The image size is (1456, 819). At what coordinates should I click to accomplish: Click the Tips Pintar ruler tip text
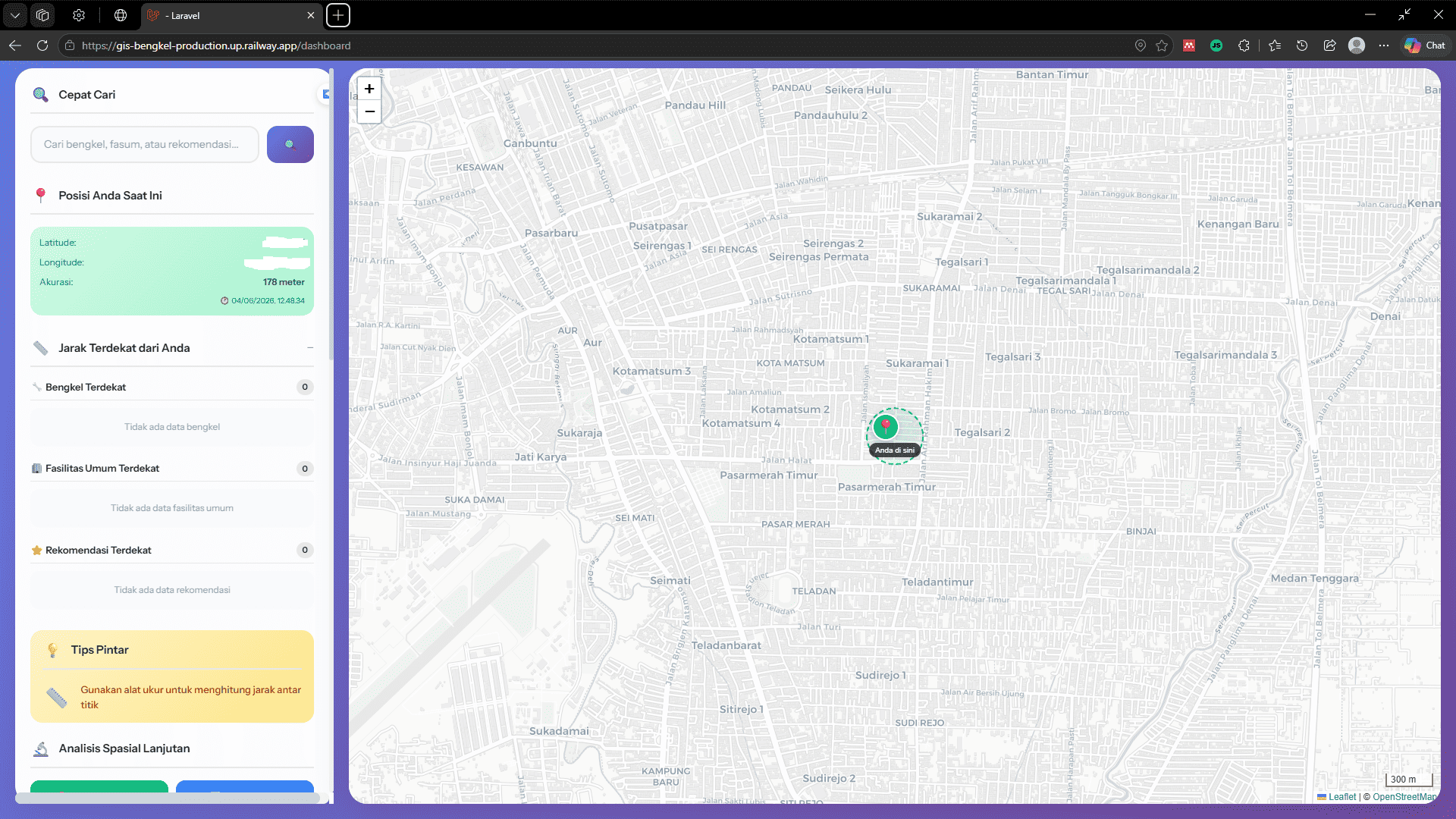click(190, 698)
